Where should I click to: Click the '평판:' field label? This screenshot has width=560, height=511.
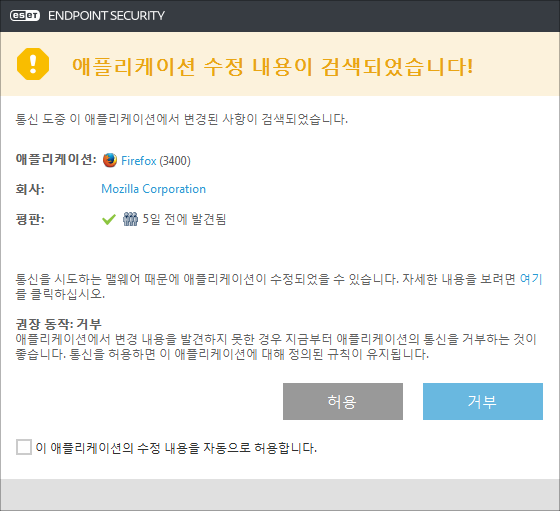(x=30, y=219)
